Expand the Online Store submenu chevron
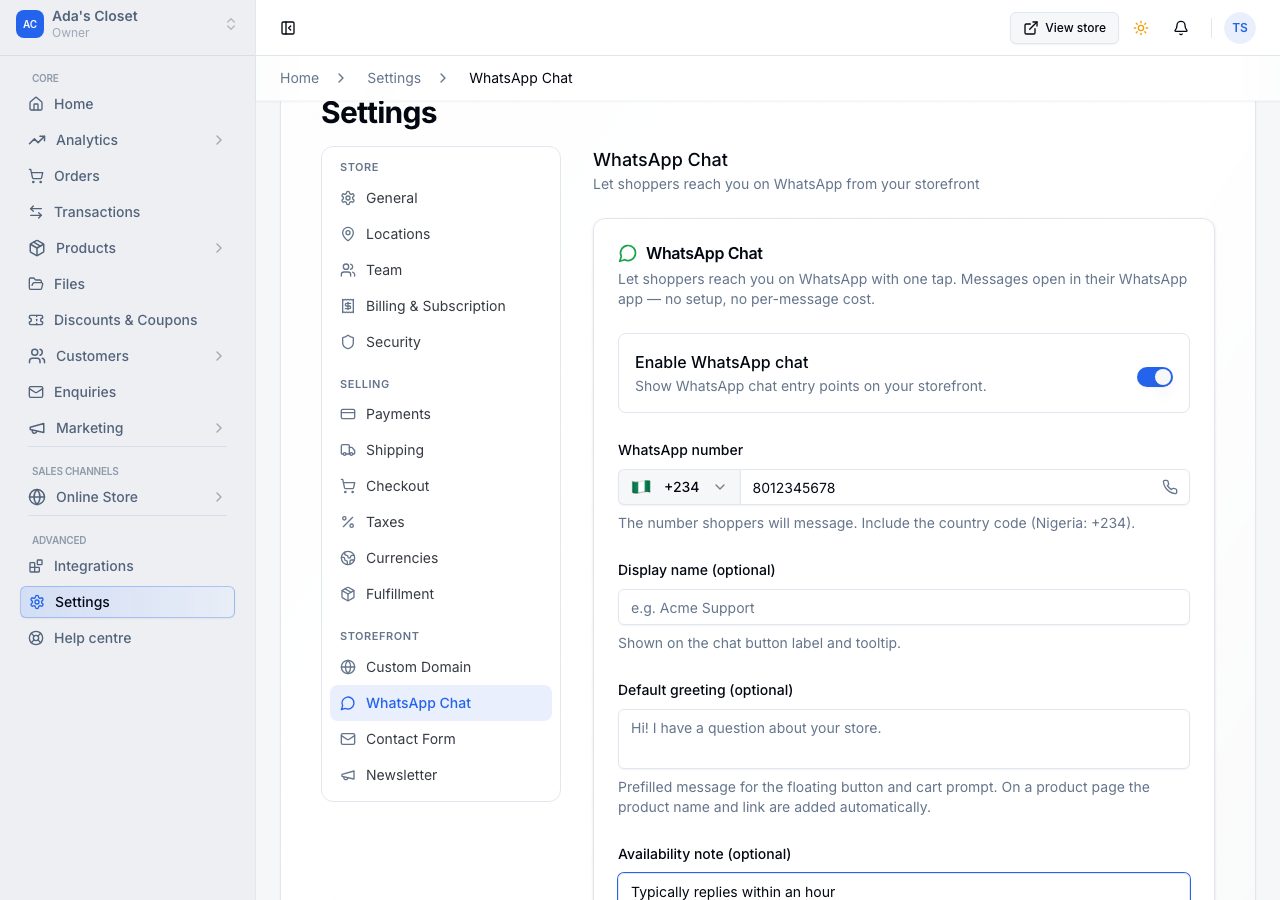 point(219,497)
